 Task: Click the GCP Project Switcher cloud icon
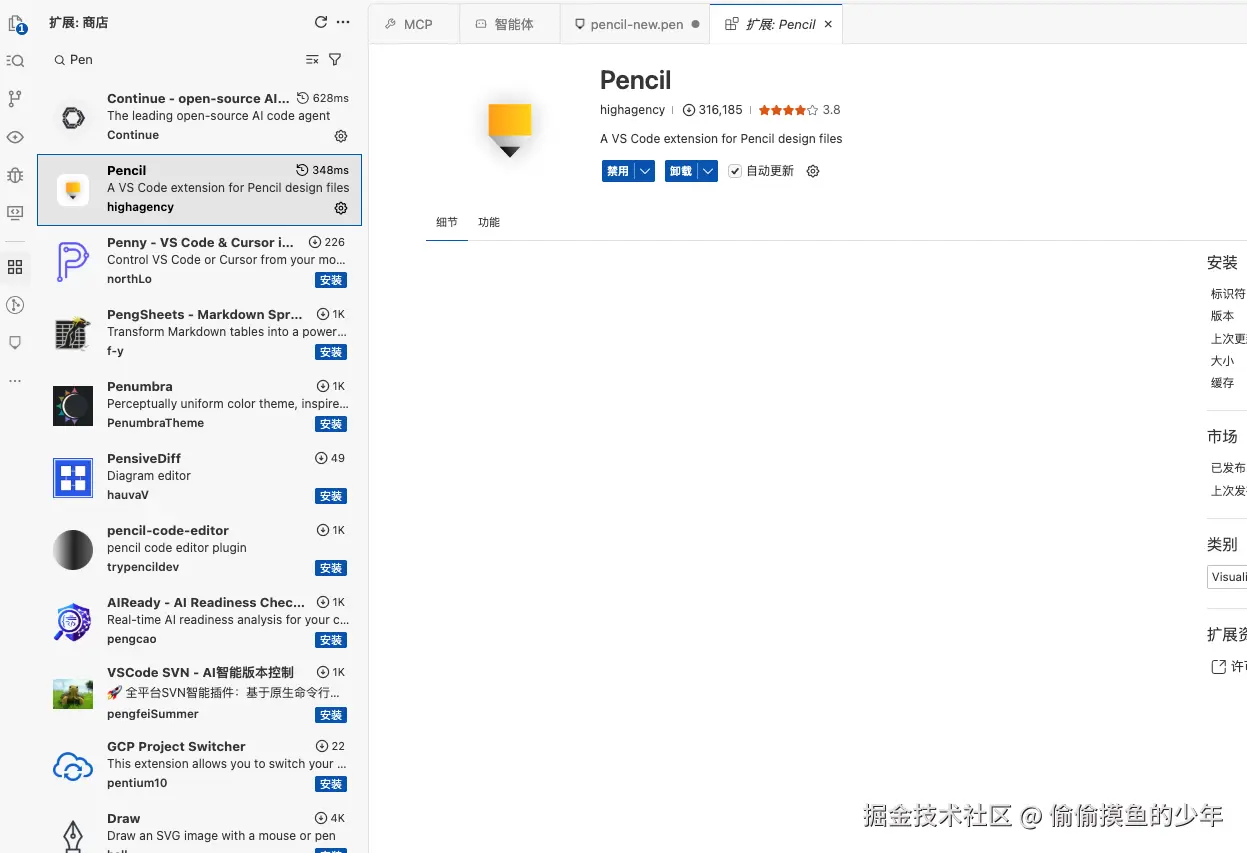(73, 766)
